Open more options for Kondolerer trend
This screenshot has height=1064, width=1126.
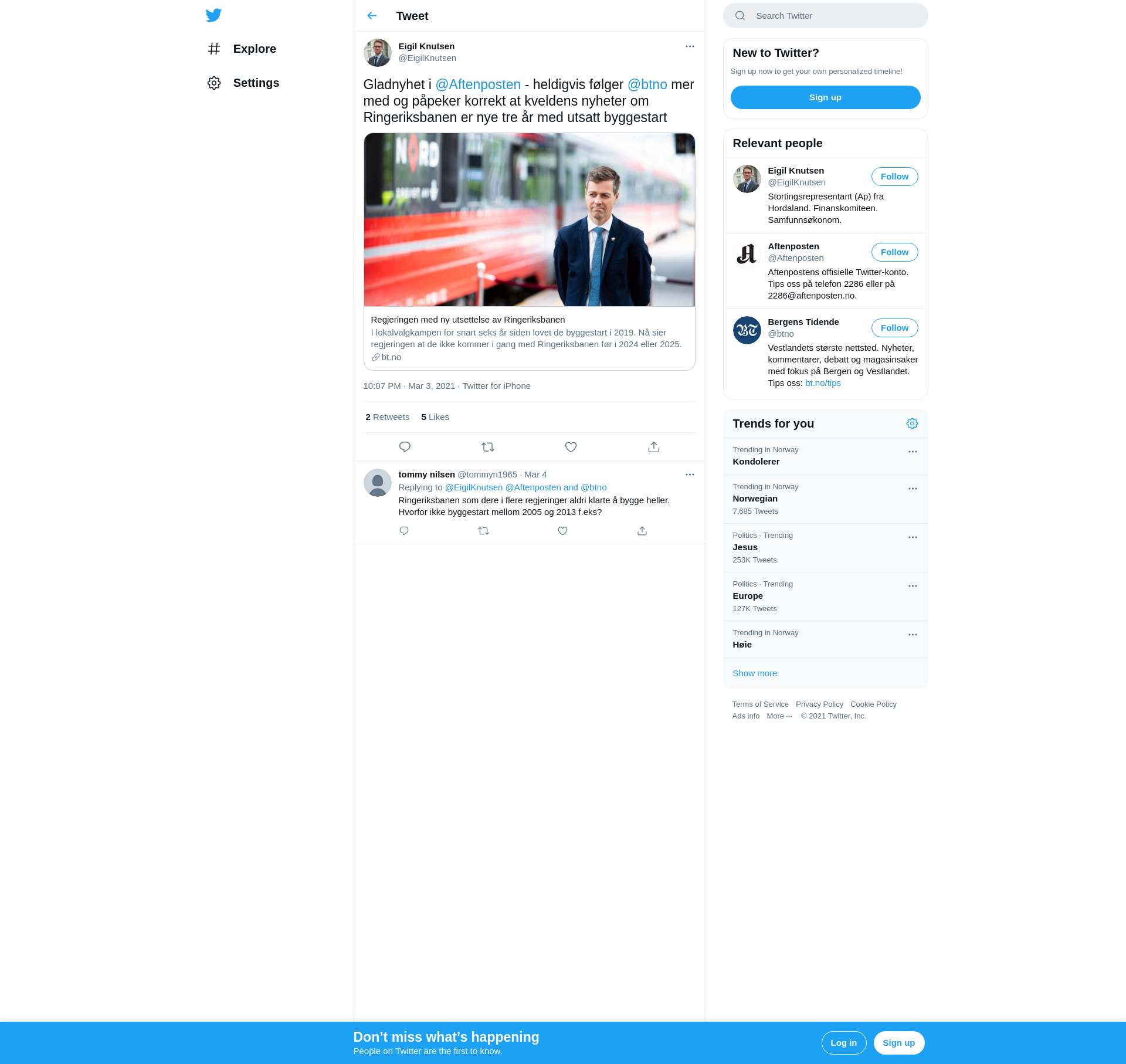pos(913,452)
